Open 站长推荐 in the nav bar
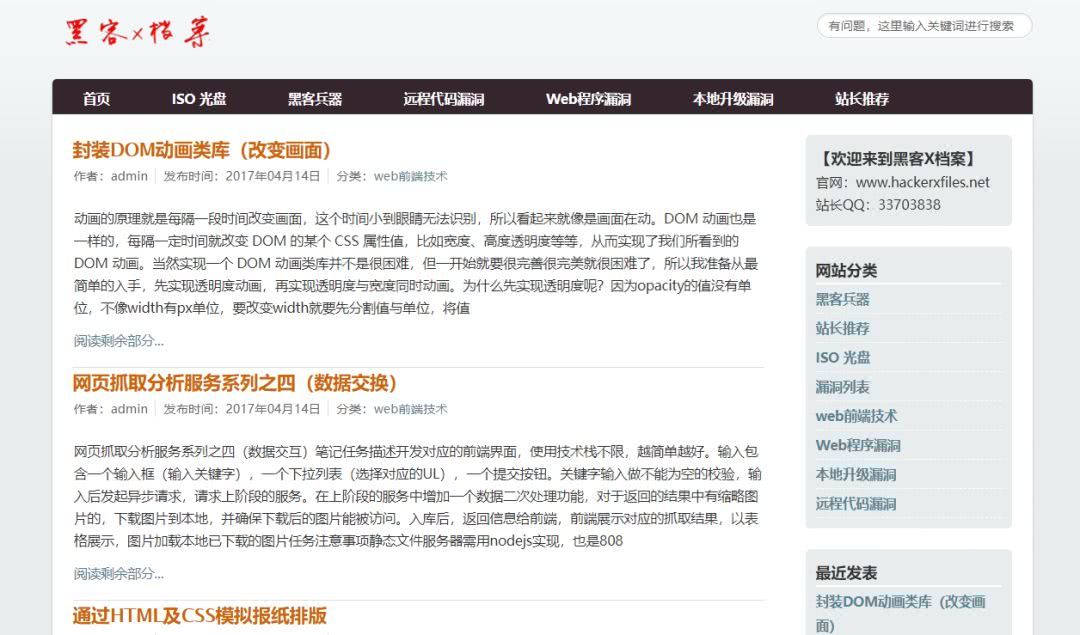Viewport: 1080px width, 635px height. tap(862, 98)
